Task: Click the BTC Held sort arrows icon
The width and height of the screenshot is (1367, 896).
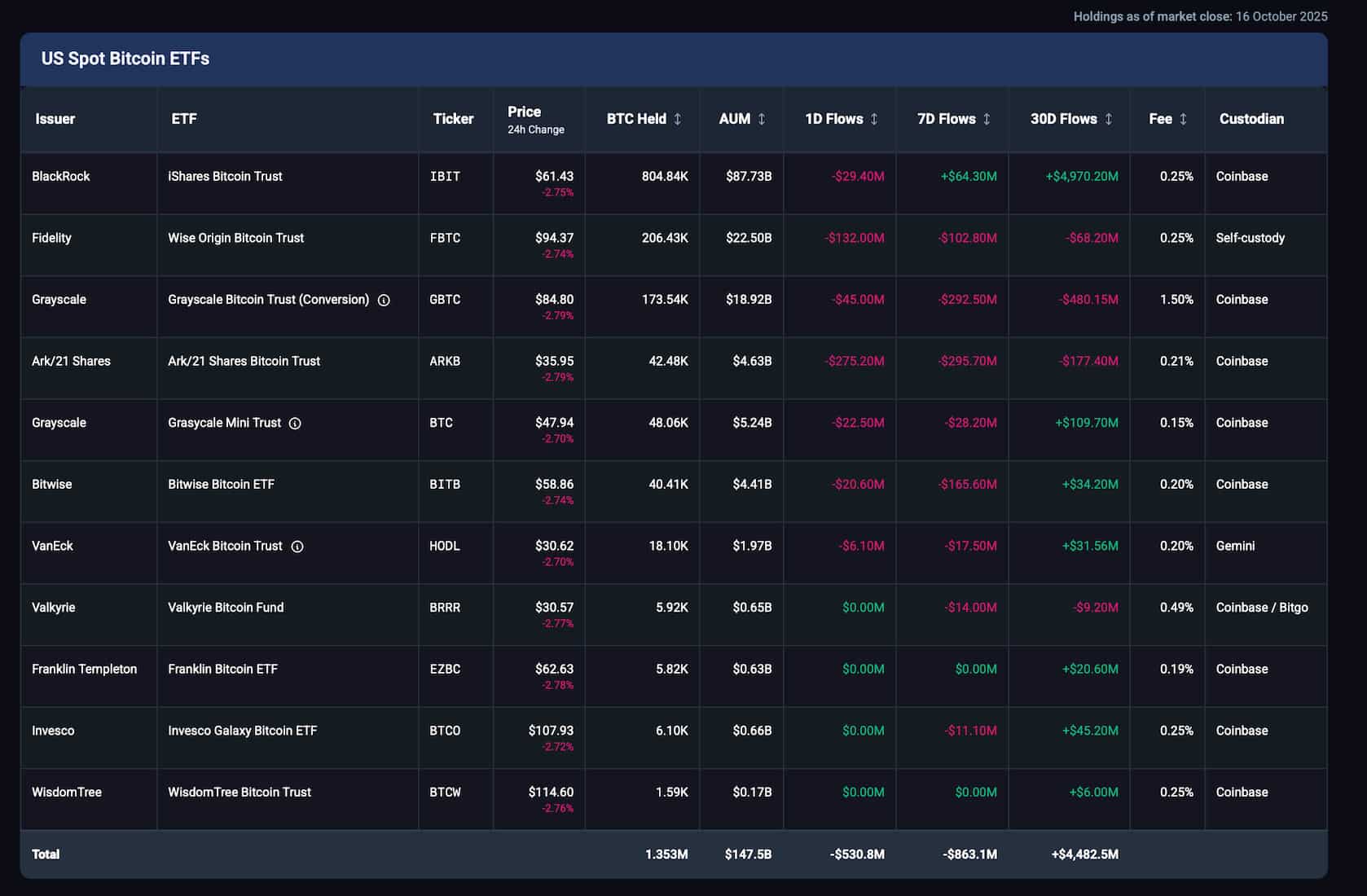Action: point(677,119)
